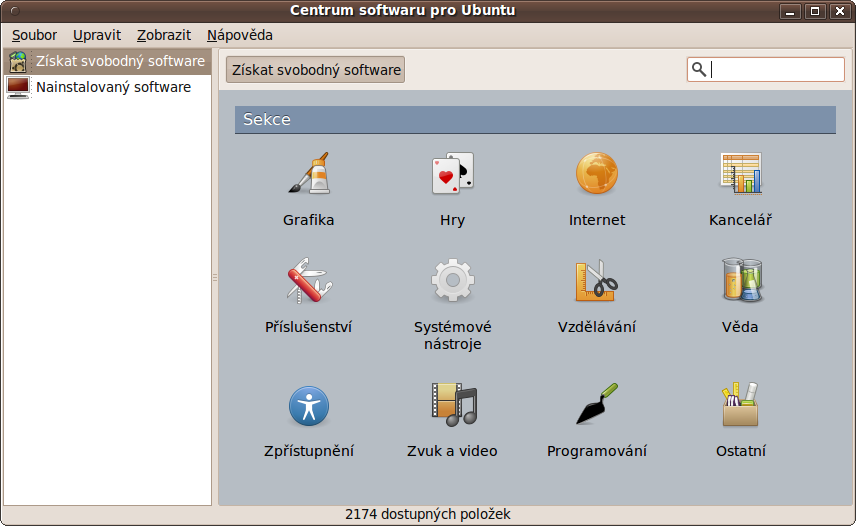Click the Příslušenství pocket knife icon
This screenshot has height=526, width=856.
tap(308, 281)
